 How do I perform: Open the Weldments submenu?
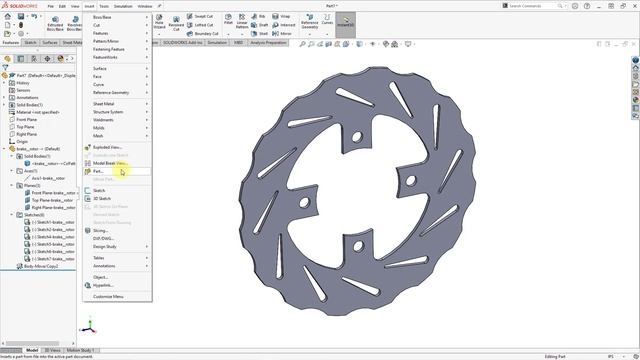pos(117,120)
